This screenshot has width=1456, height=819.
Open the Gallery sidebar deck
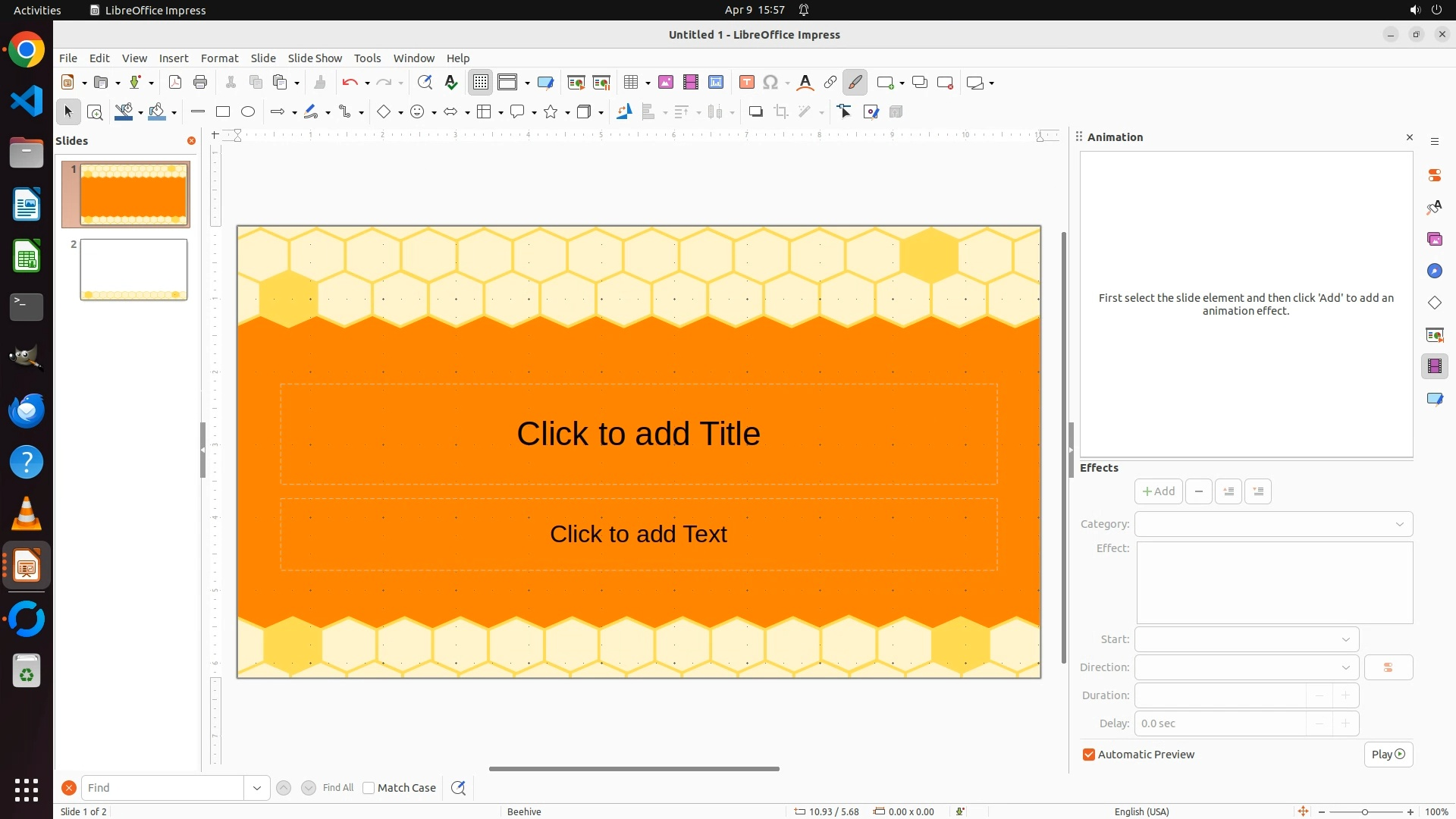coord(1435,240)
